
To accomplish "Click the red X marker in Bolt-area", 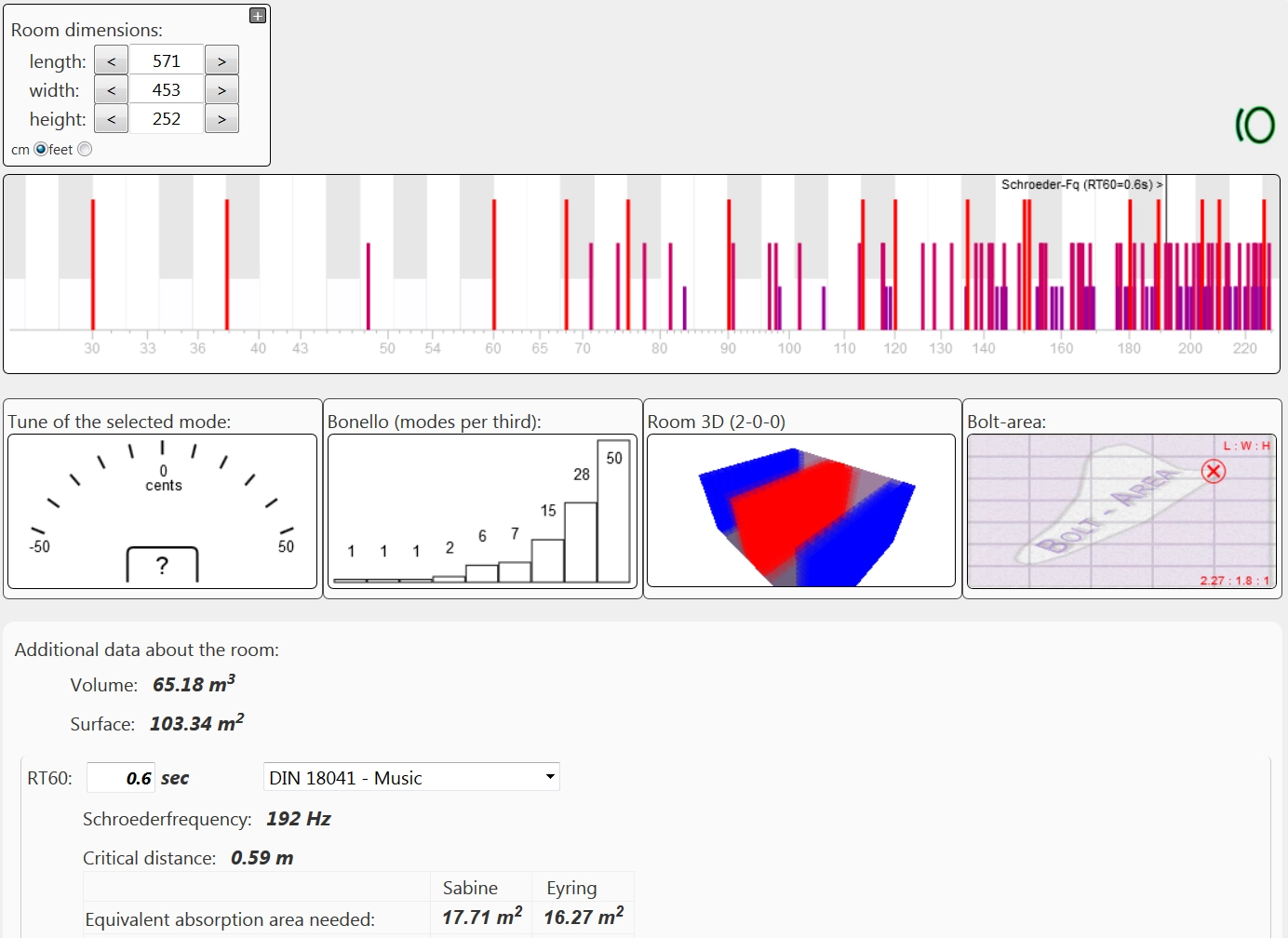I will coord(1213,472).
